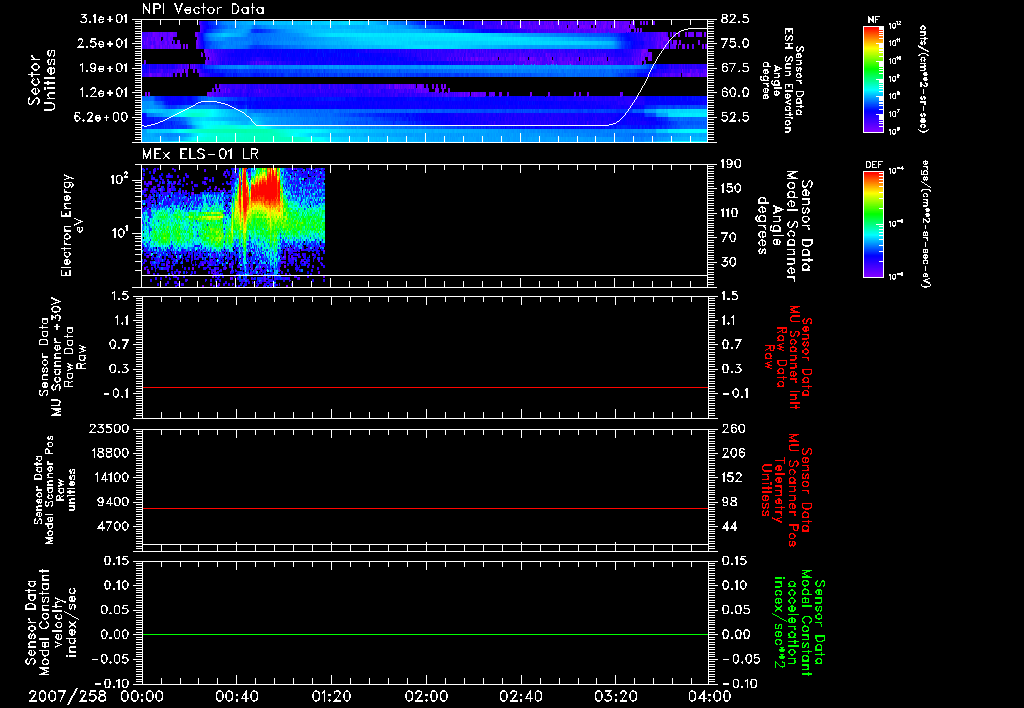Click the "152" telemetry tick label
This screenshot has height=708, width=1024.
pyautogui.click(x=731, y=477)
